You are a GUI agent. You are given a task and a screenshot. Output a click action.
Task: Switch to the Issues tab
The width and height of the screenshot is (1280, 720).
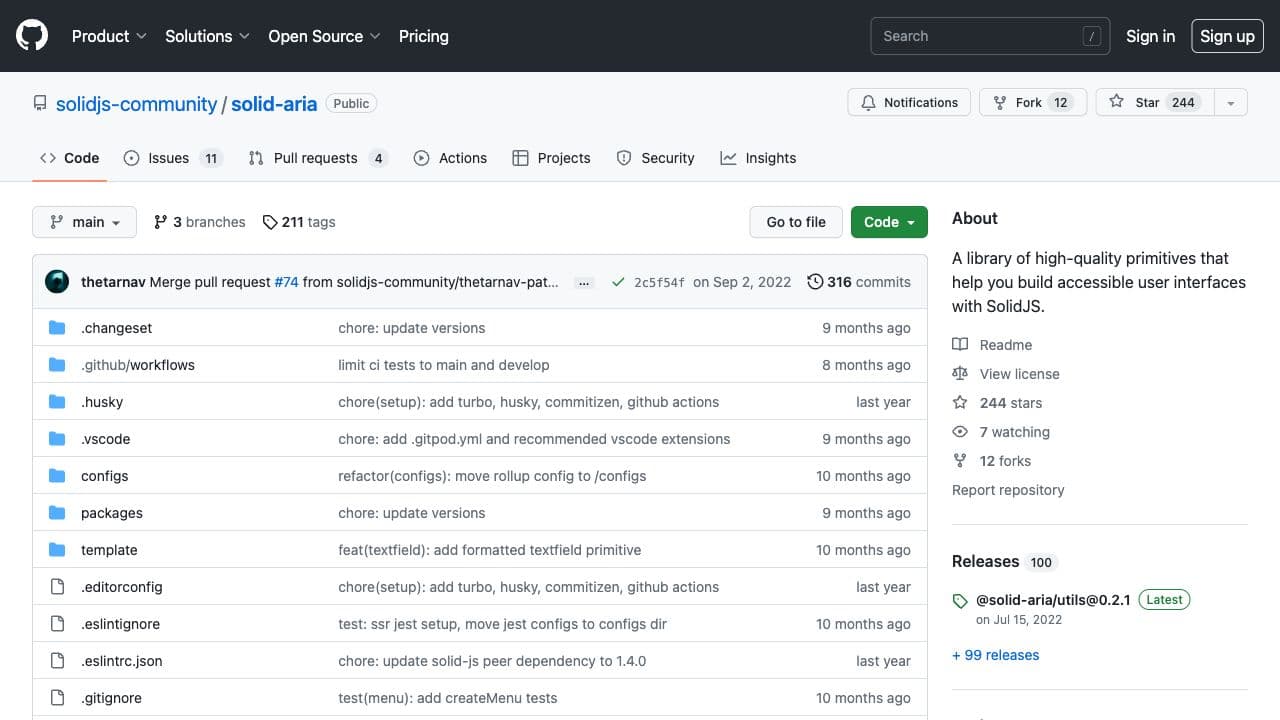[171, 158]
